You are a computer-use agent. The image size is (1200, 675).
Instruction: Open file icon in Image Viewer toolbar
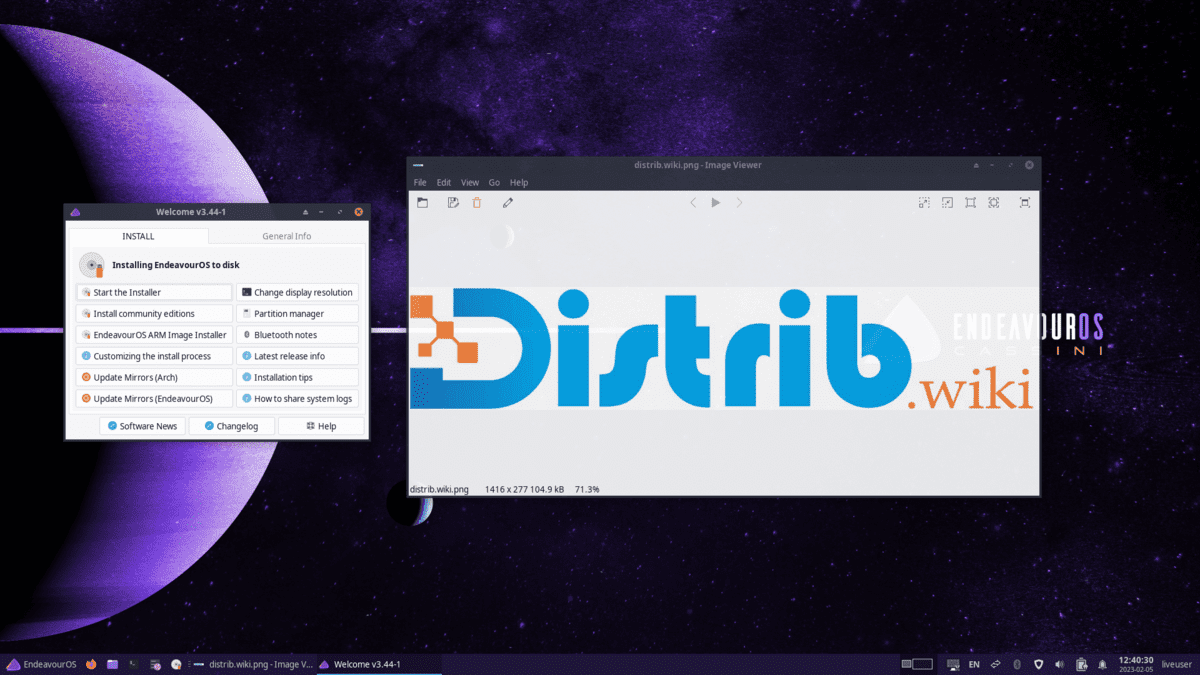[423, 203]
